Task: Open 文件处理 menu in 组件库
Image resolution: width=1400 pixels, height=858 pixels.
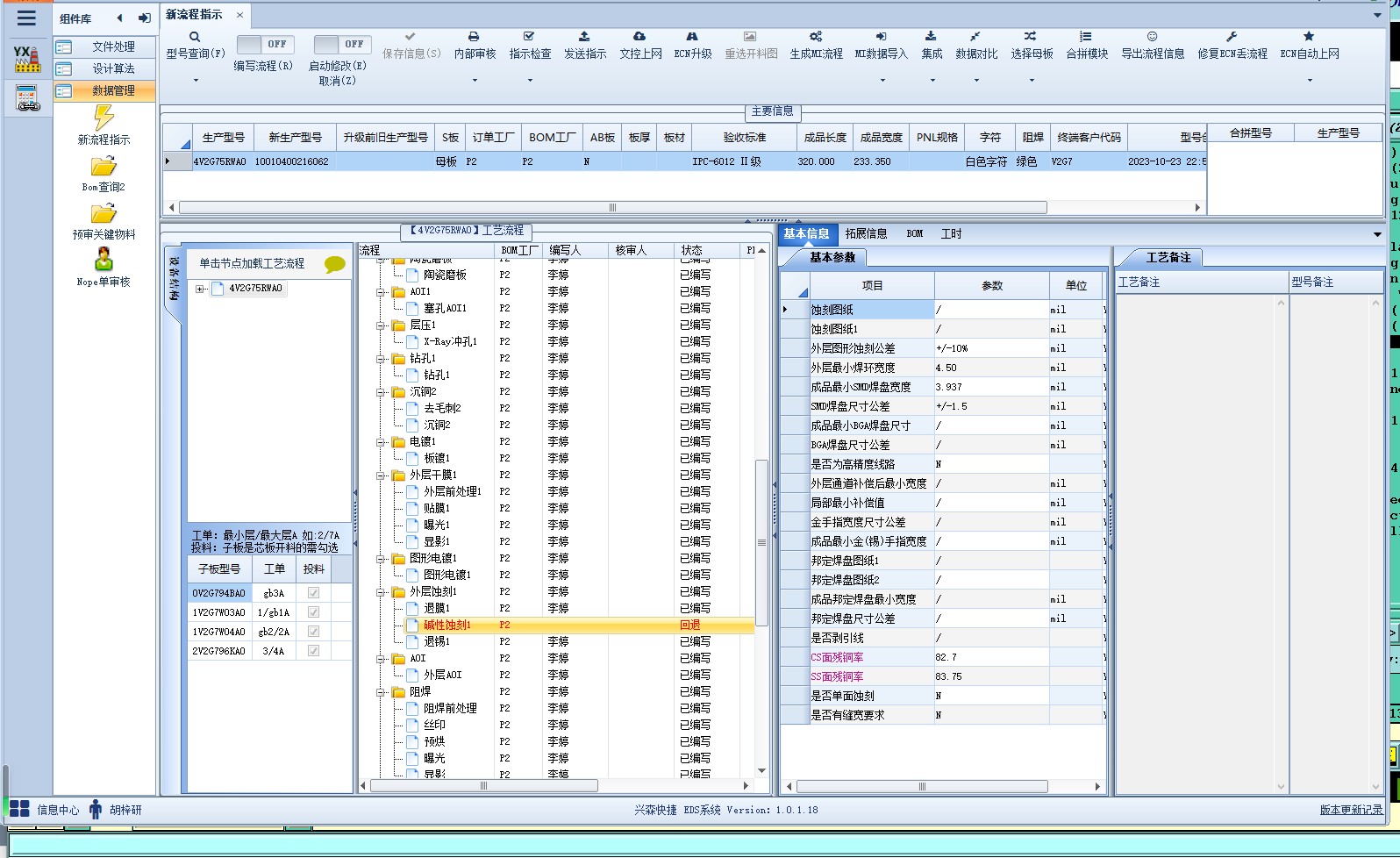Action: click(x=105, y=46)
